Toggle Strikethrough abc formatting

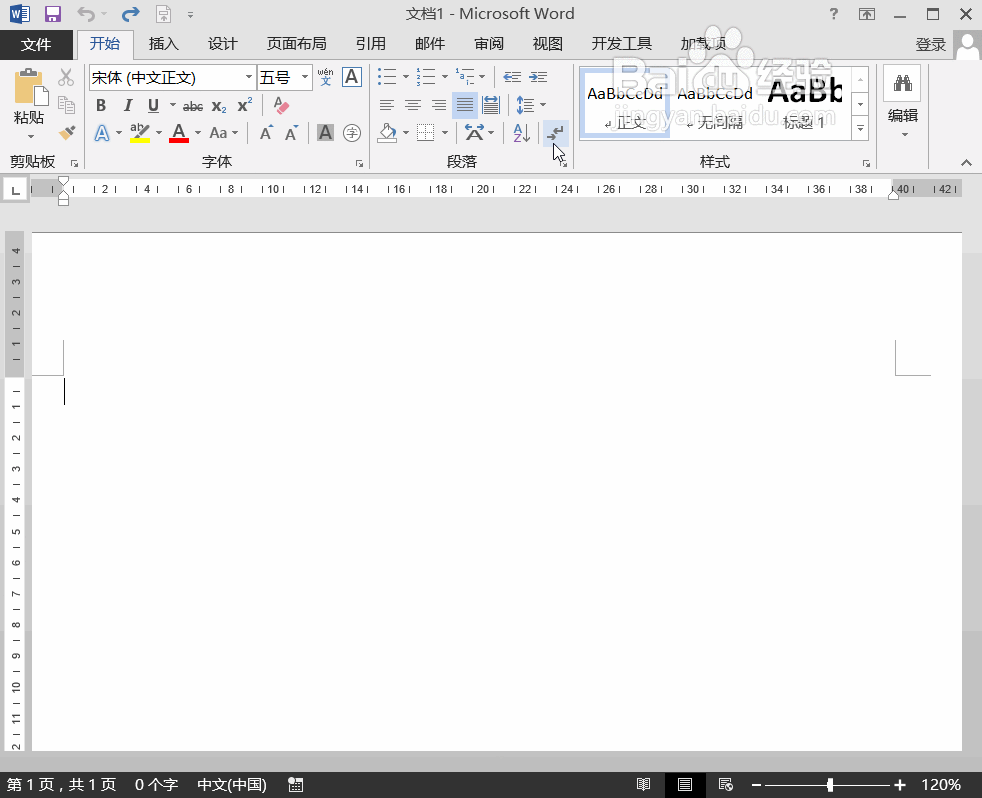tap(193, 106)
